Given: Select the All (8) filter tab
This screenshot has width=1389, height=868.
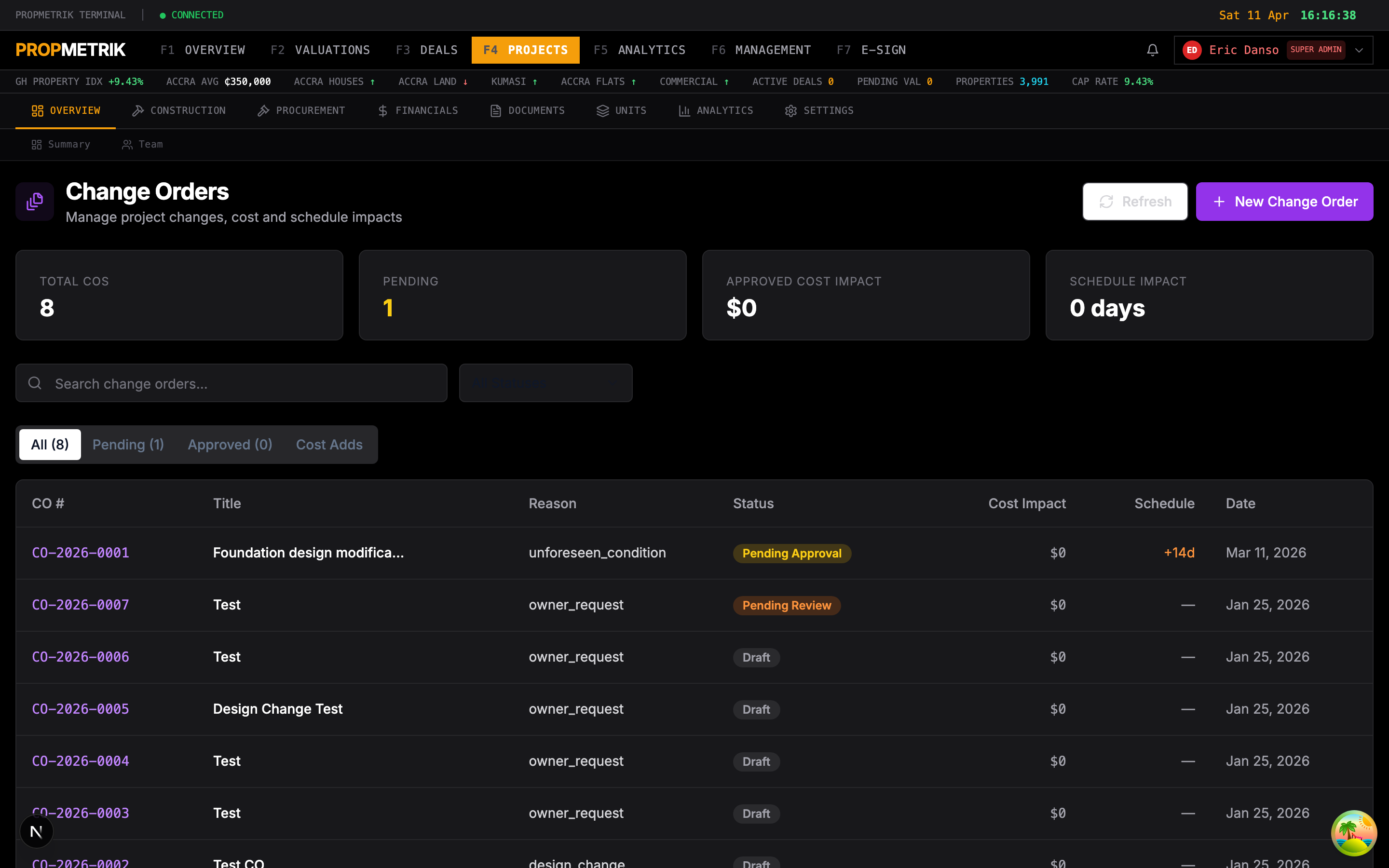Looking at the screenshot, I should [50, 444].
